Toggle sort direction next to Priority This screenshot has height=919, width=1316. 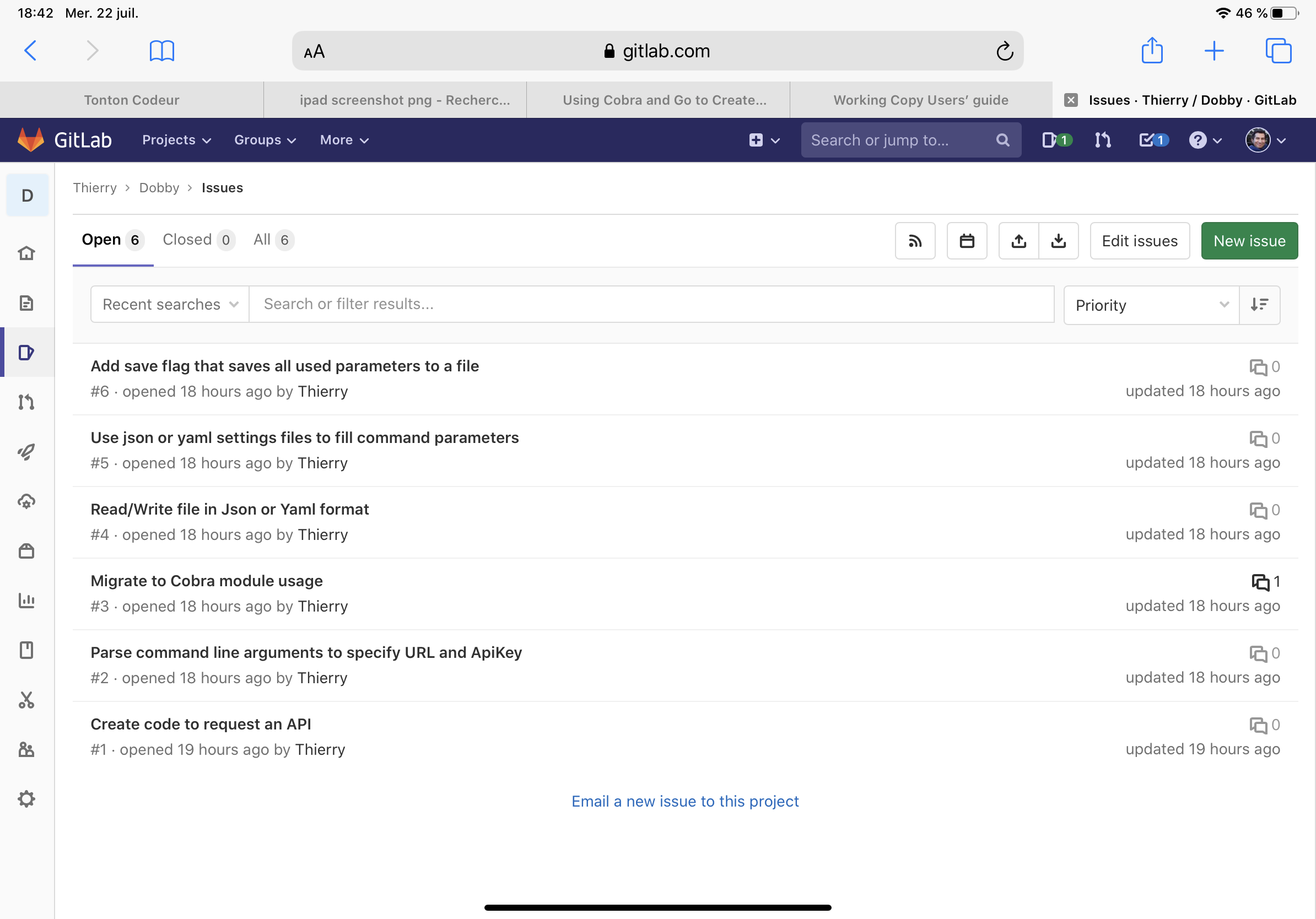click(1259, 305)
